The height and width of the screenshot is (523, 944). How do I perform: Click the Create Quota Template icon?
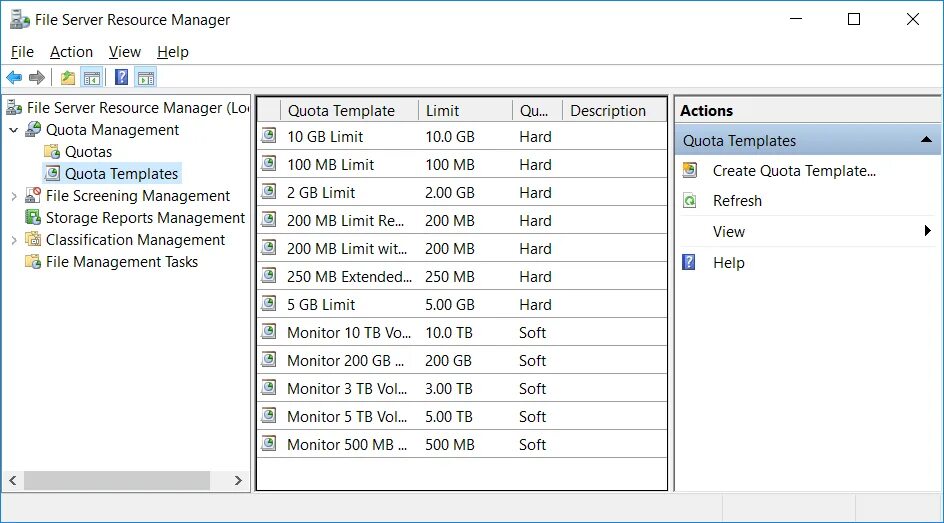coord(690,171)
